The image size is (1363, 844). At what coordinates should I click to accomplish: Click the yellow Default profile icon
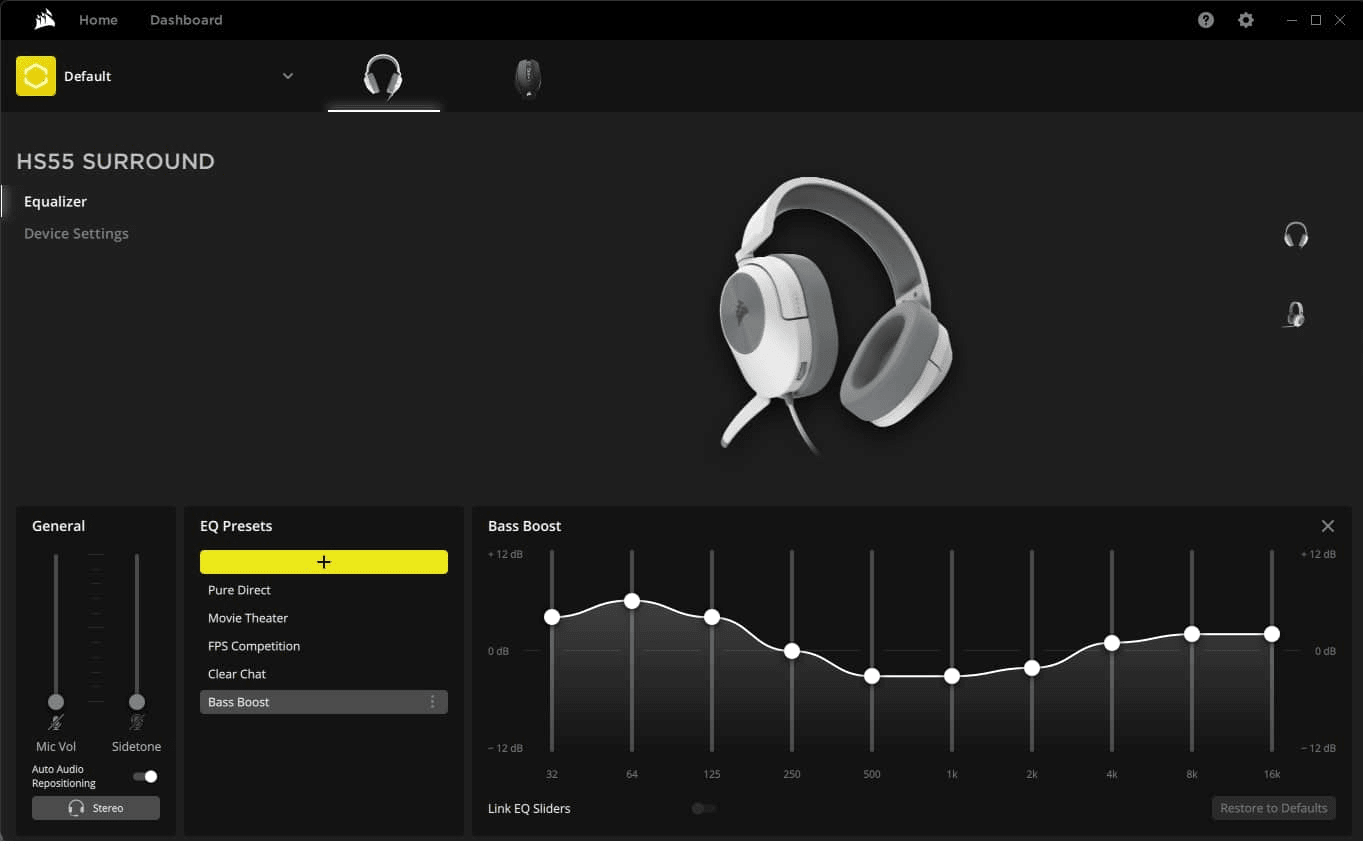[36, 76]
